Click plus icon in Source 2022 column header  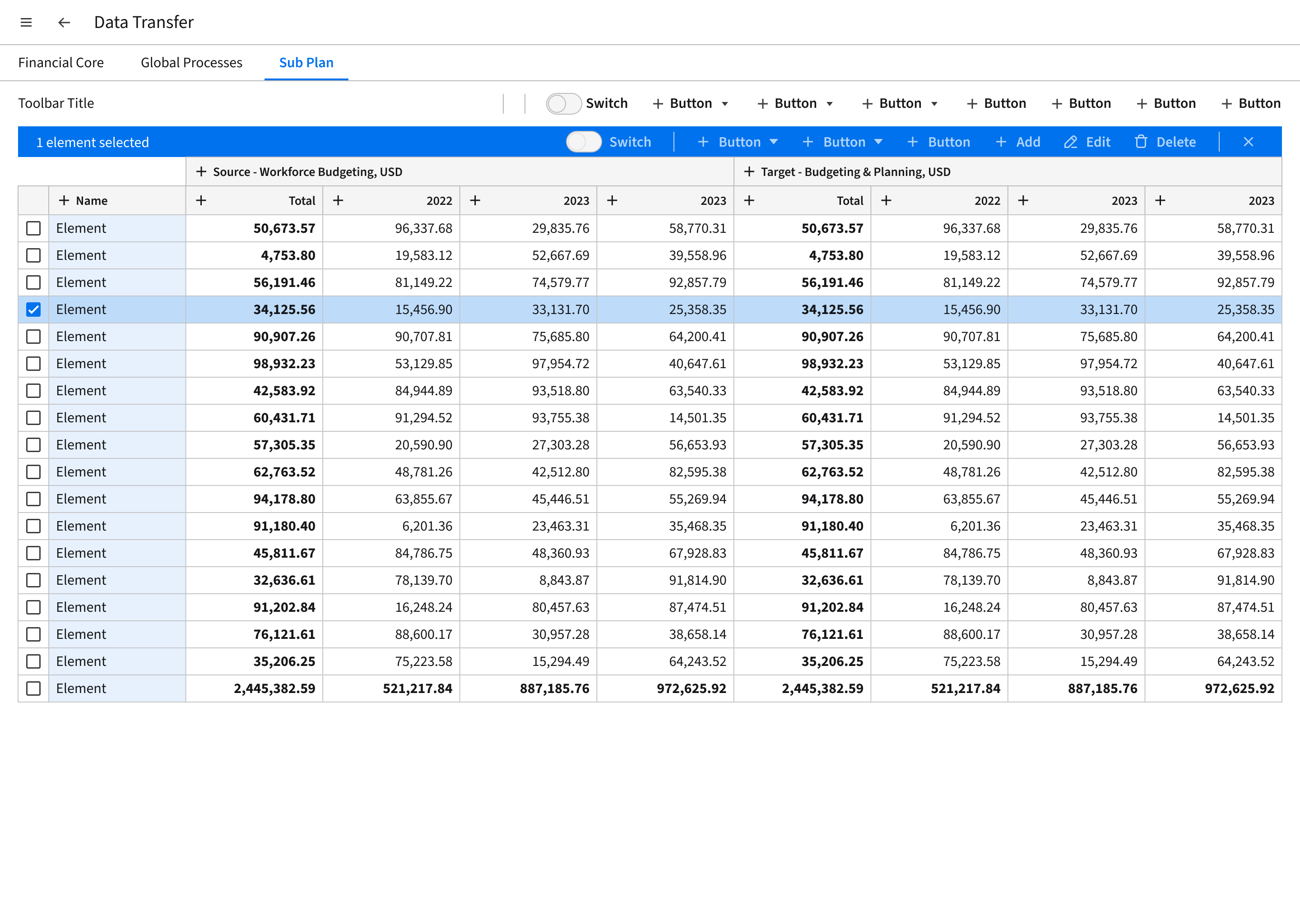(x=338, y=200)
